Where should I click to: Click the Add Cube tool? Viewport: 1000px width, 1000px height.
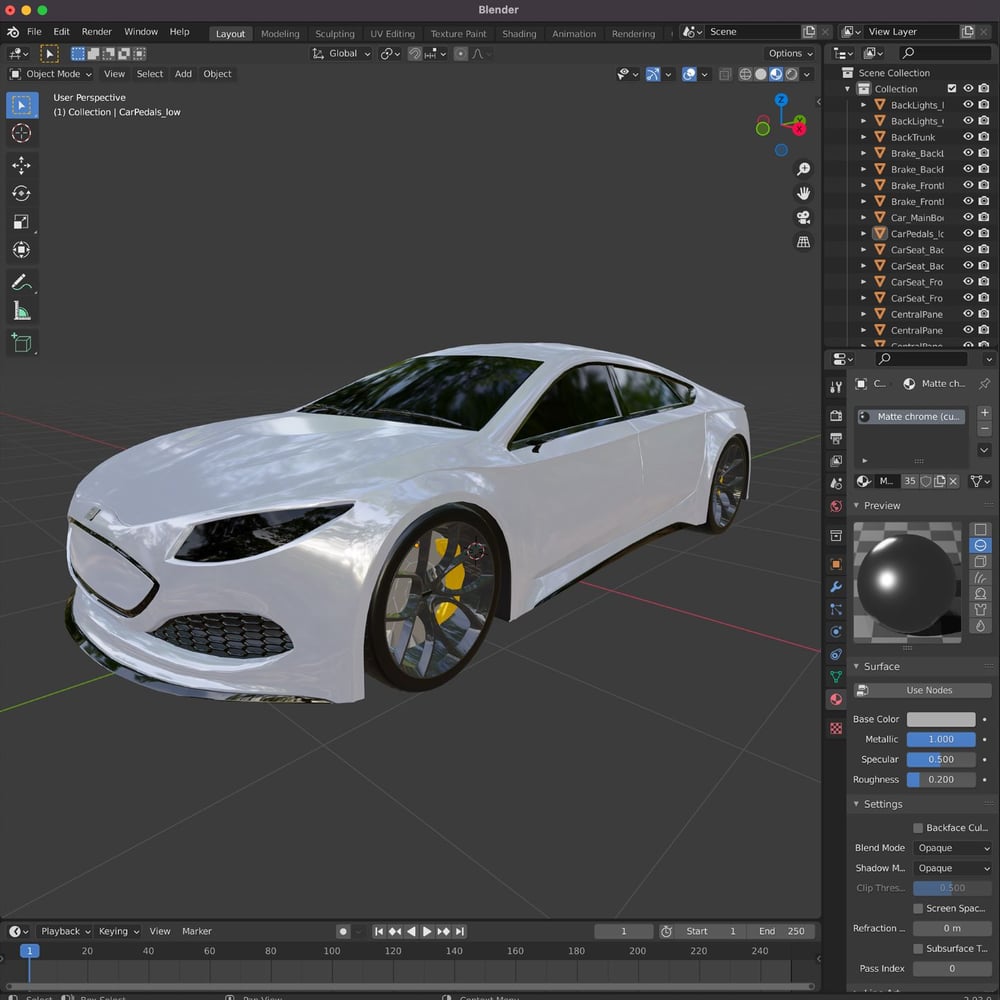21,344
